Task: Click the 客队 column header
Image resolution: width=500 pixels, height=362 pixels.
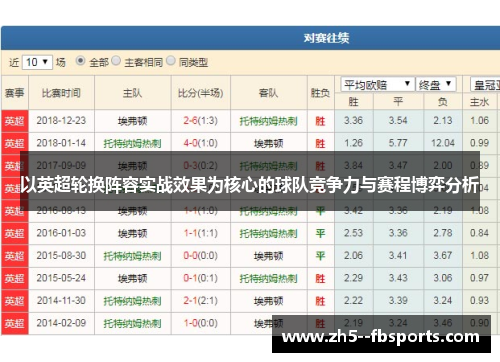Action: 268,93
